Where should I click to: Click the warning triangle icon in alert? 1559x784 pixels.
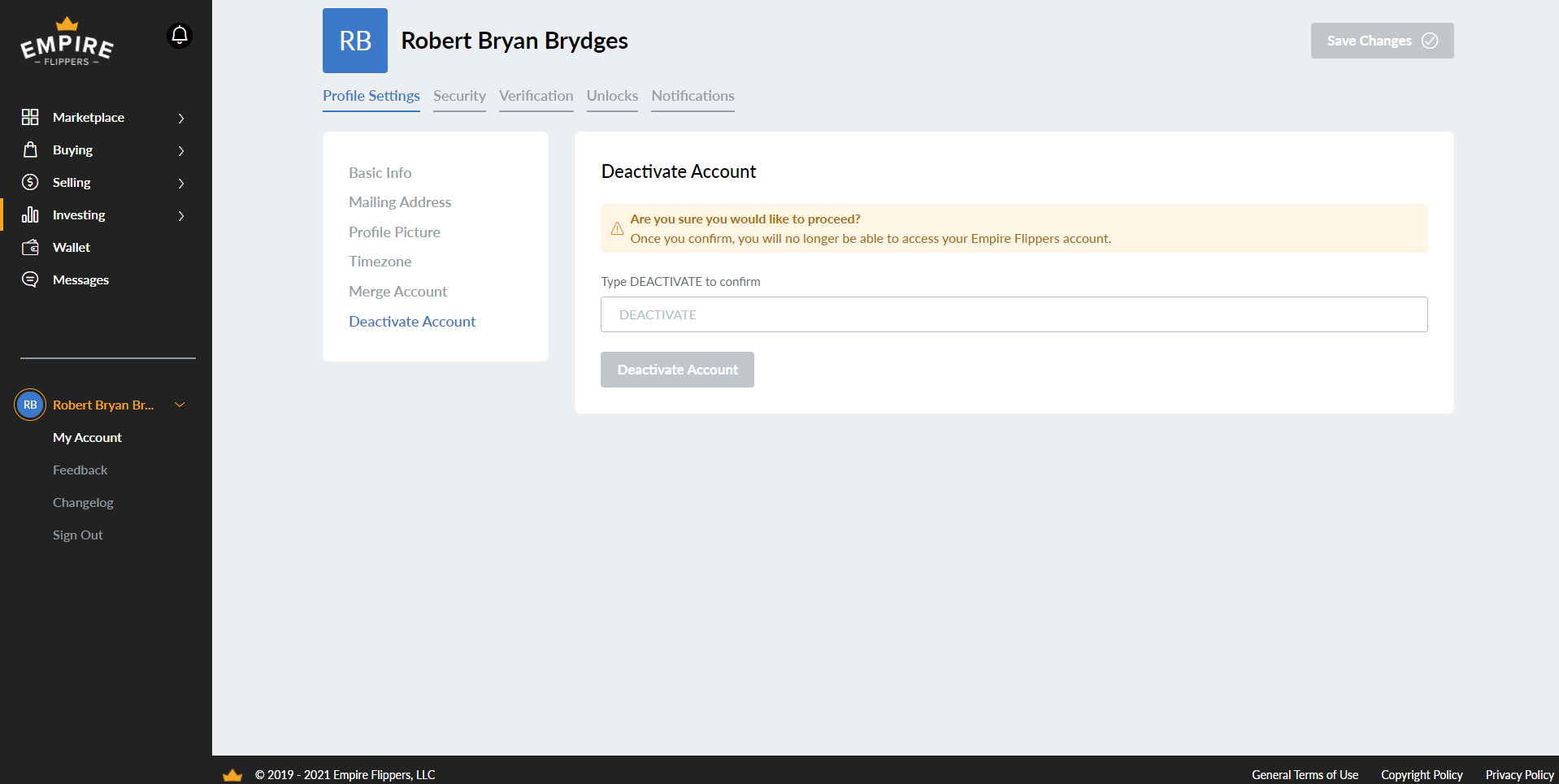(x=617, y=228)
